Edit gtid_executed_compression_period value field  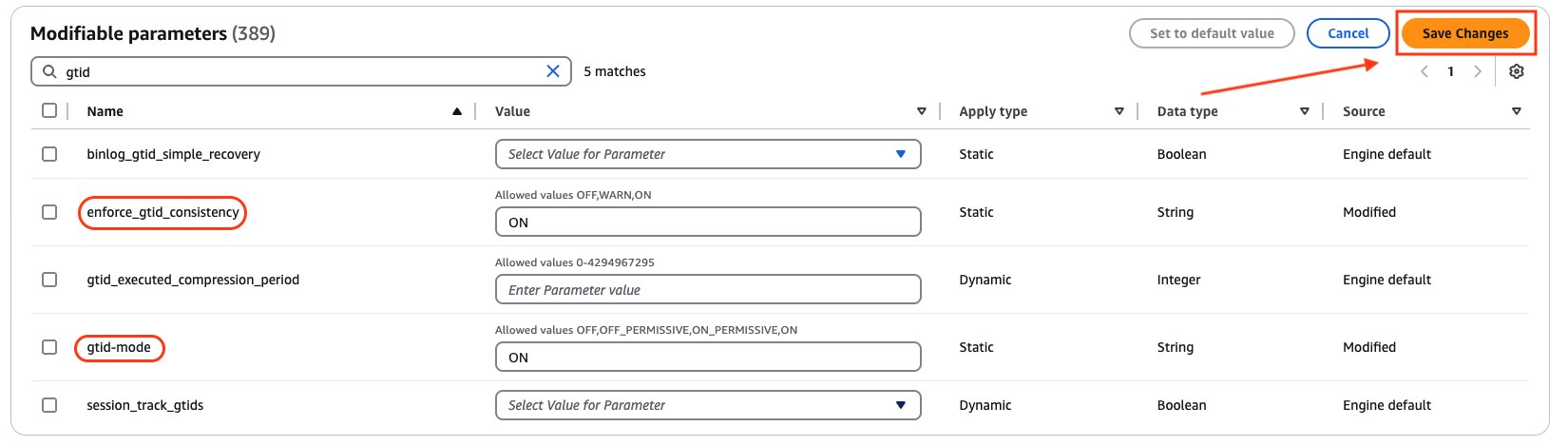708,290
